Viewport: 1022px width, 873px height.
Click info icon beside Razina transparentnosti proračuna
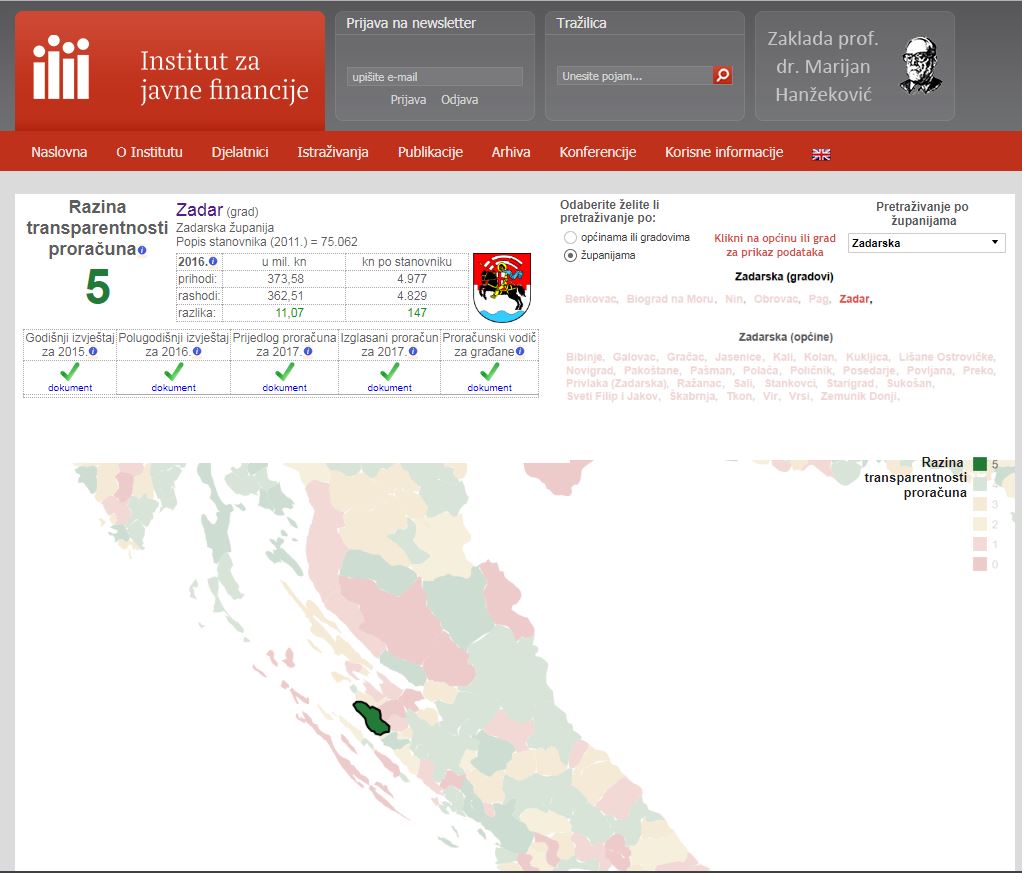pyautogui.click(x=142, y=250)
